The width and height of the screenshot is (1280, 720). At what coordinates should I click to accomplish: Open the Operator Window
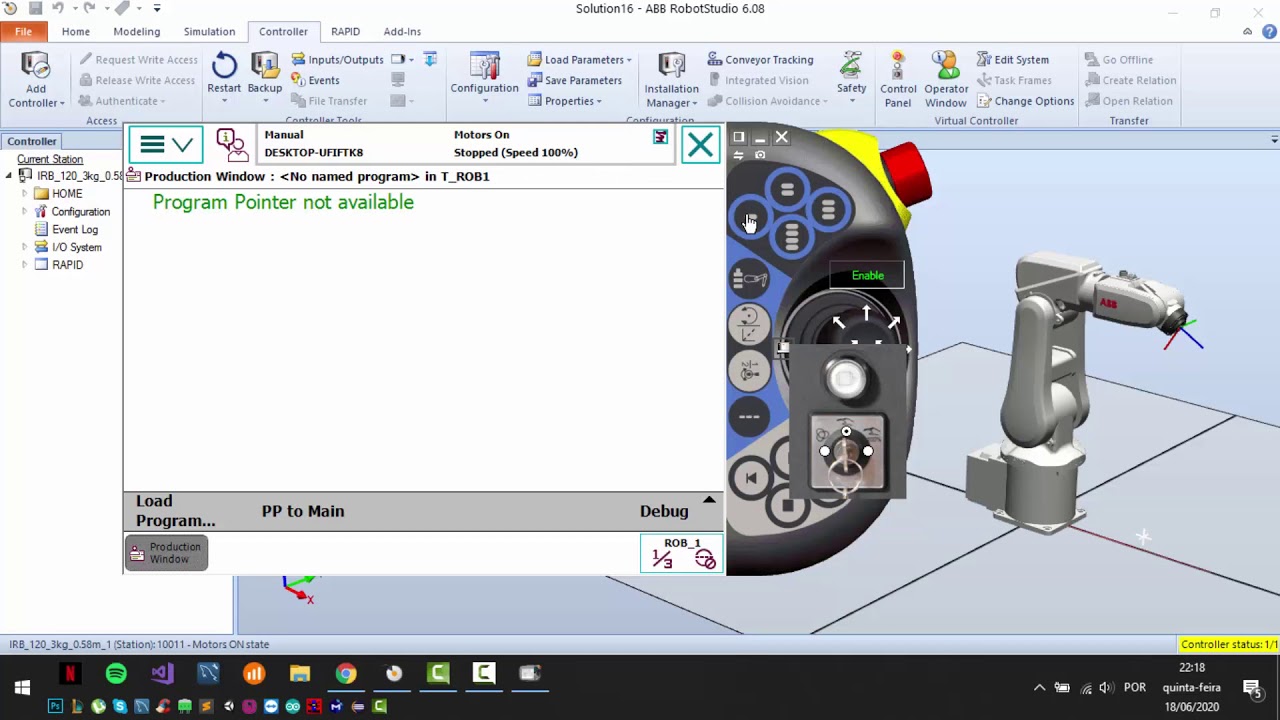pos(945,80)
